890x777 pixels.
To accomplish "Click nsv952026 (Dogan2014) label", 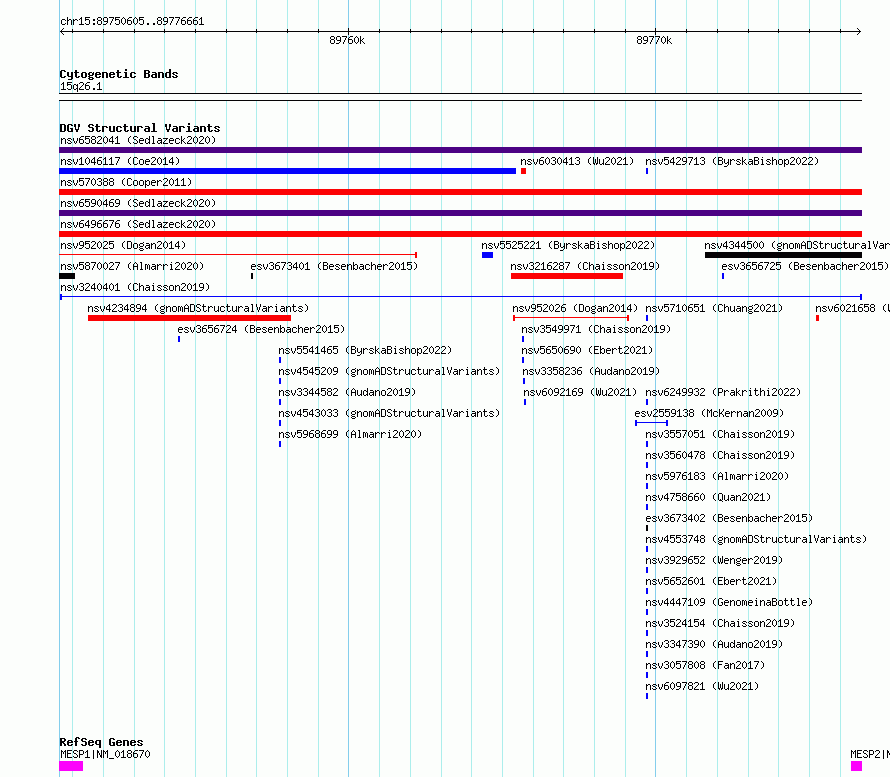I will [x=575, y=308].
